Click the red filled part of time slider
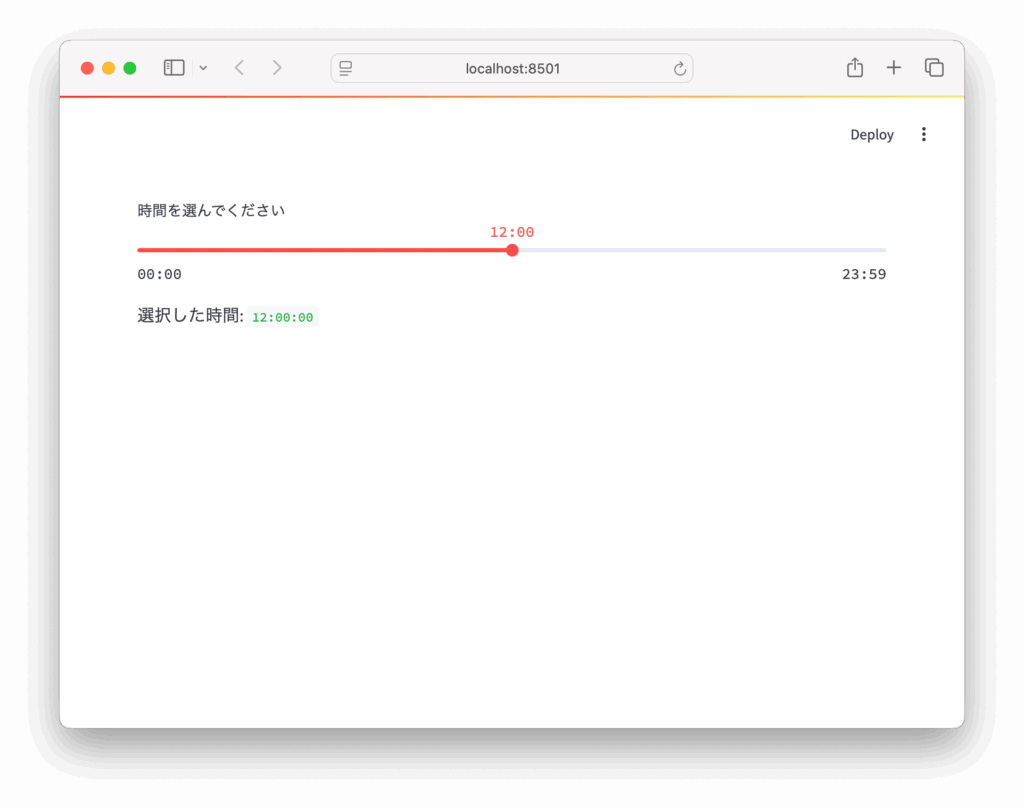 (x=320, y=250)
